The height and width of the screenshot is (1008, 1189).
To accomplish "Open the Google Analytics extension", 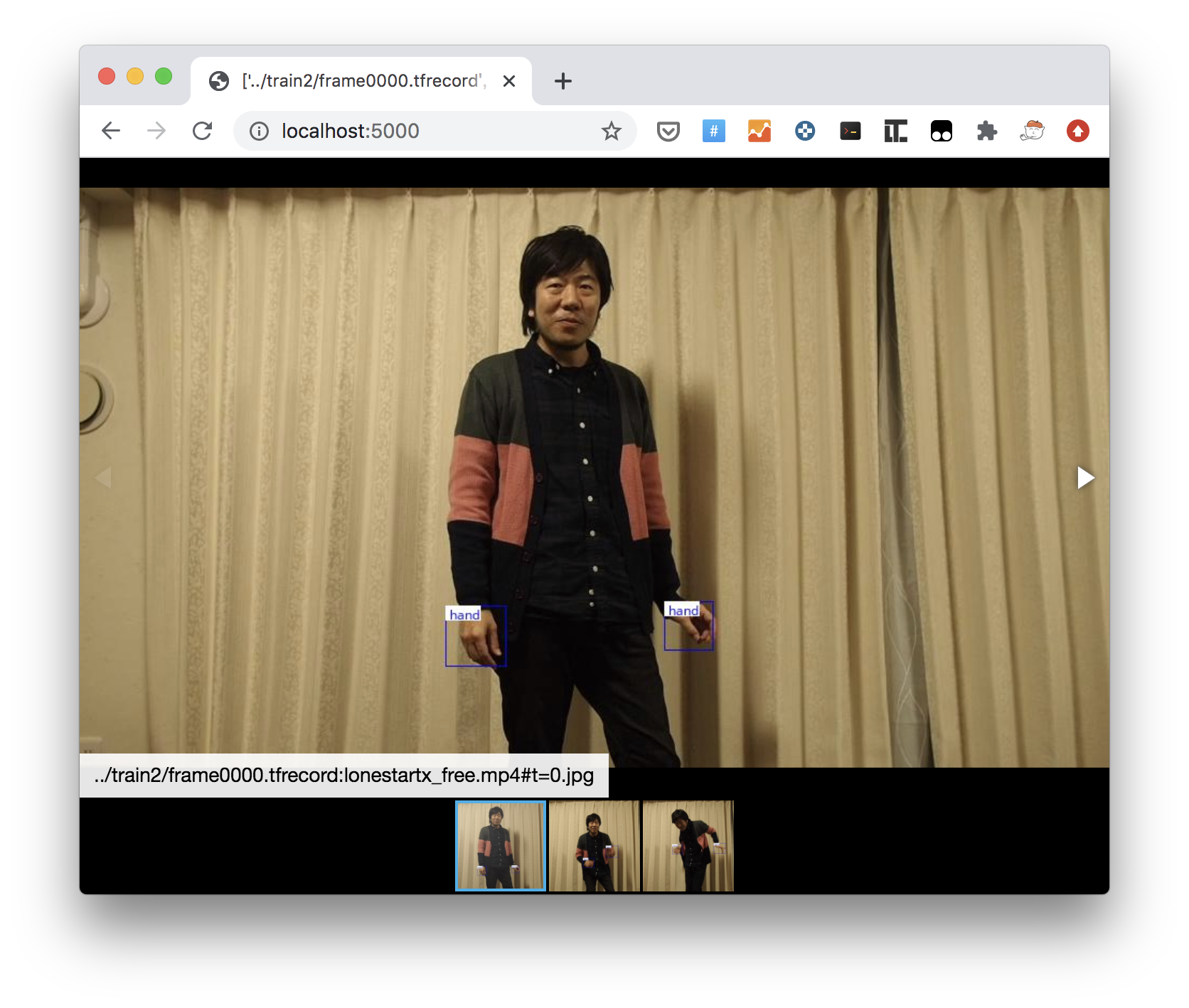I will 759,131.
